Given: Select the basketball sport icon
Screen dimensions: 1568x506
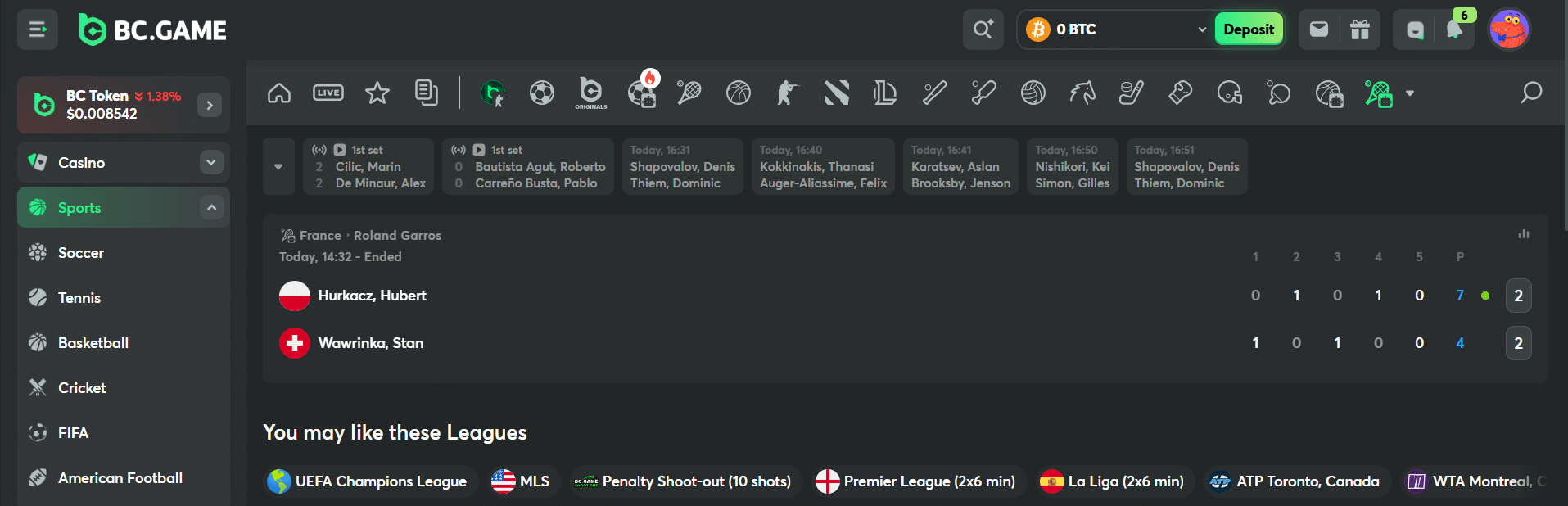Looking at the screenshot, I should 738,93.
